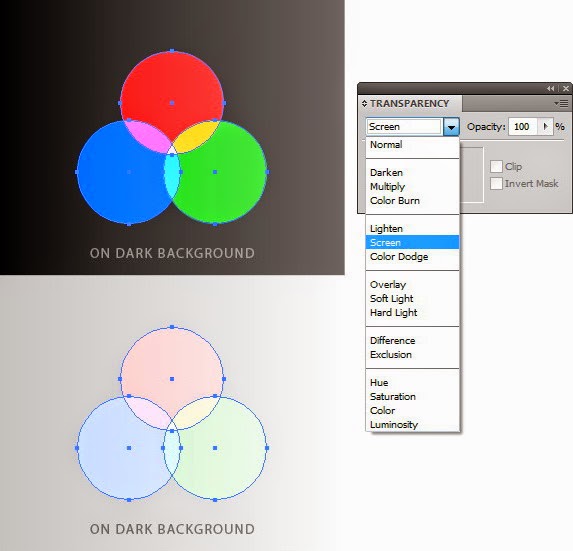Choose Color Burn blending mode

click(x=412, y=201)
